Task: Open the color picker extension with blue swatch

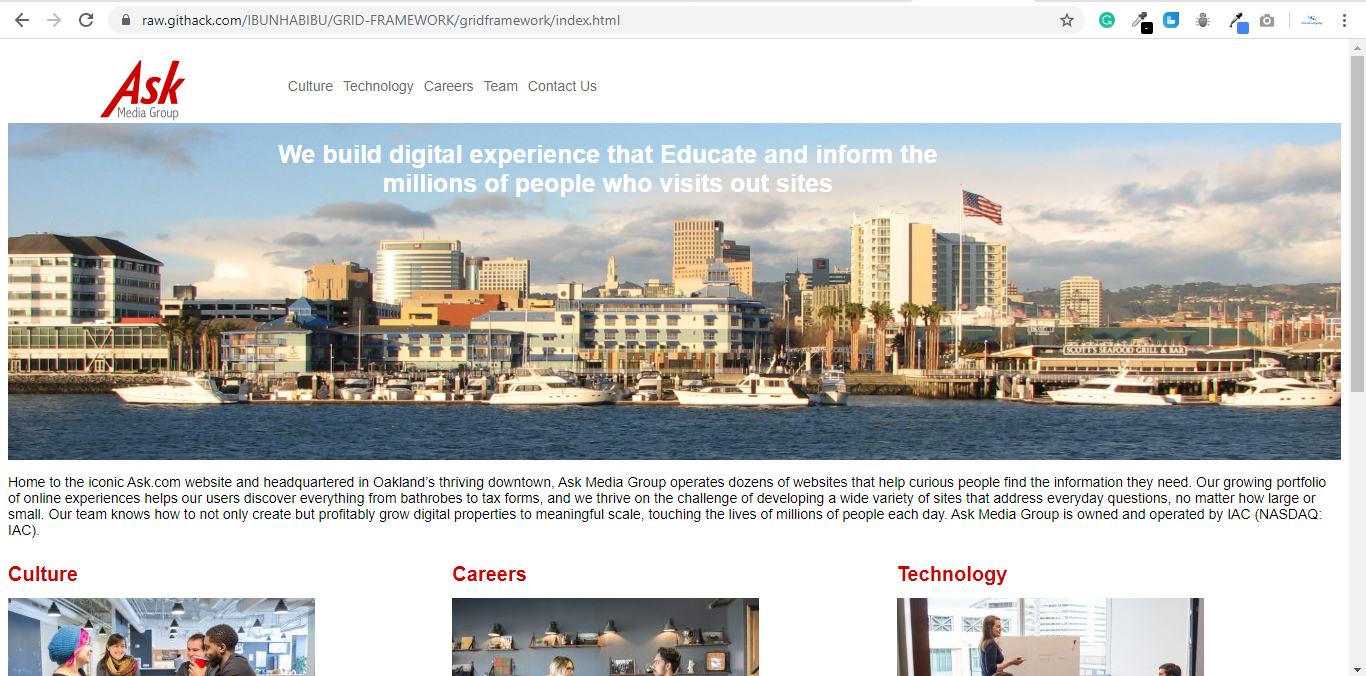Action: click(1237, 21)
